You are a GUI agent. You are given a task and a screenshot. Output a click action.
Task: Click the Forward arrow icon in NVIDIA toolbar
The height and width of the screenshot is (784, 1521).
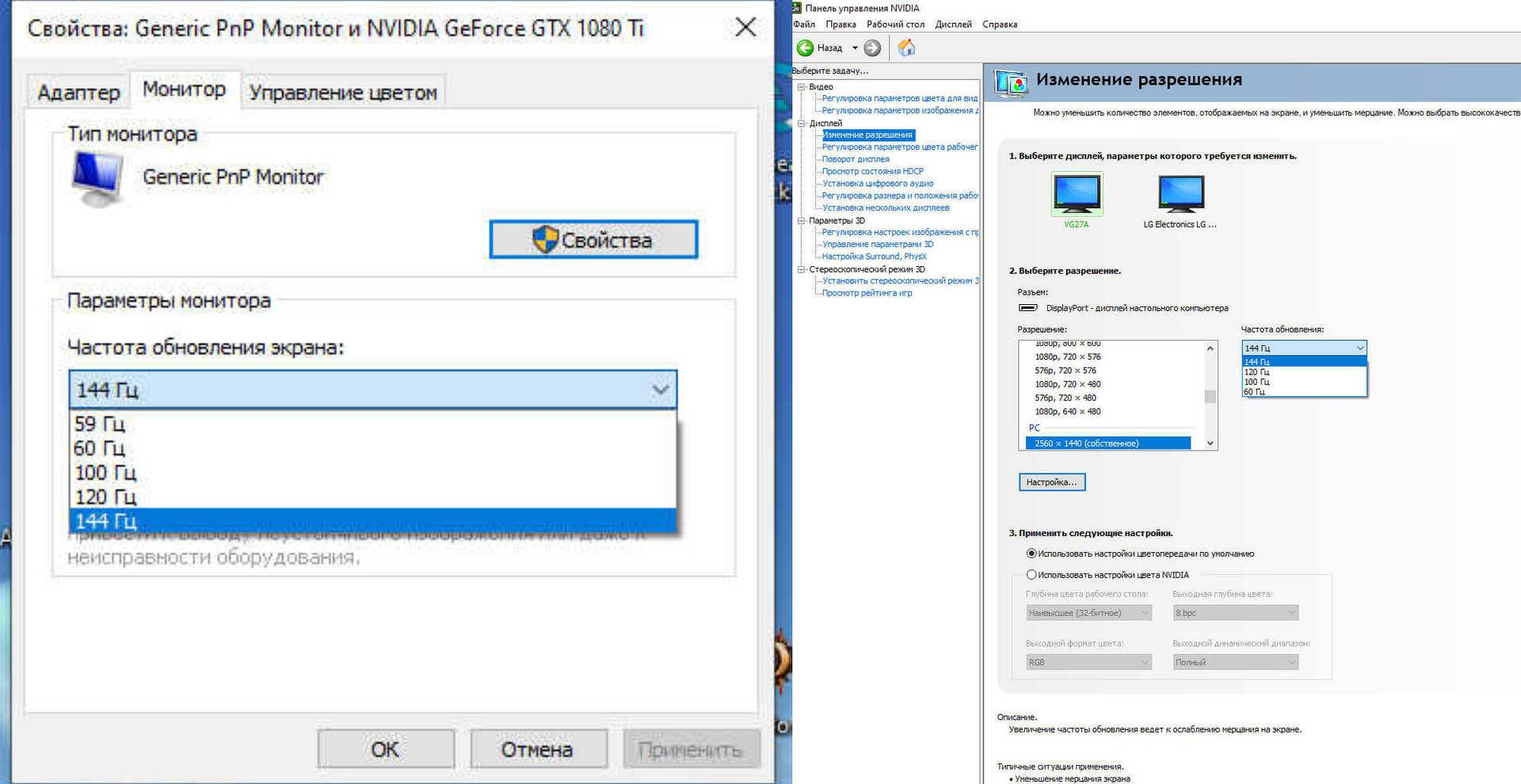[872, 48]
